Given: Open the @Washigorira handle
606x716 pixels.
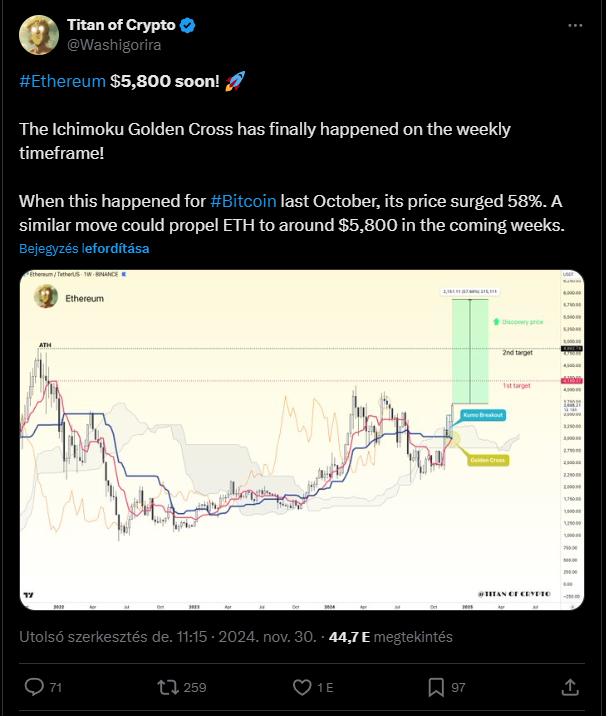Looking at the screenshot, I should (114, 45).
